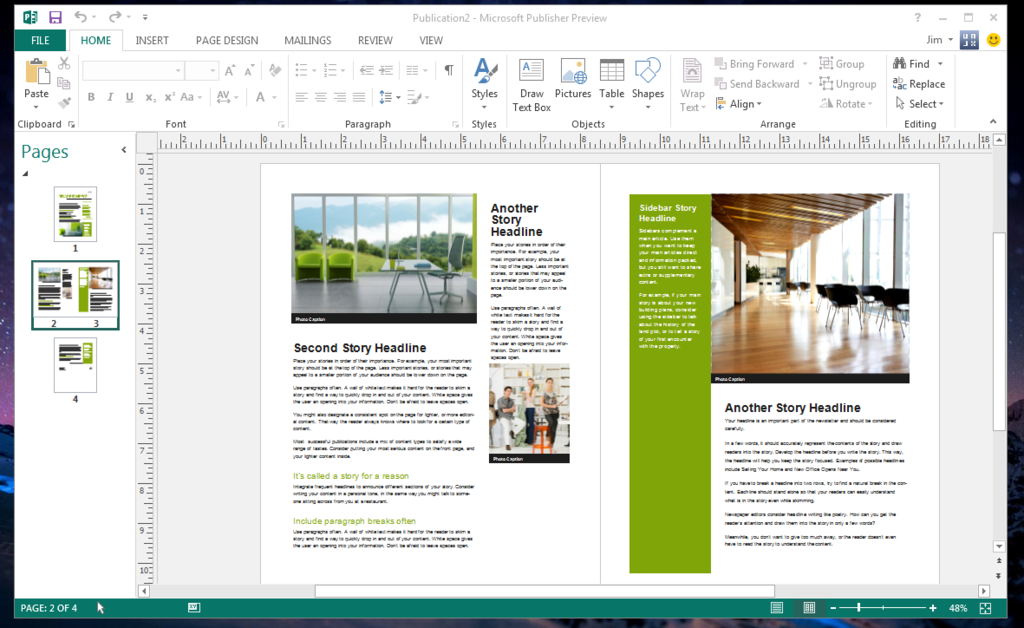
Task: Click the zoom slider handle
Action: coord(859,608)
